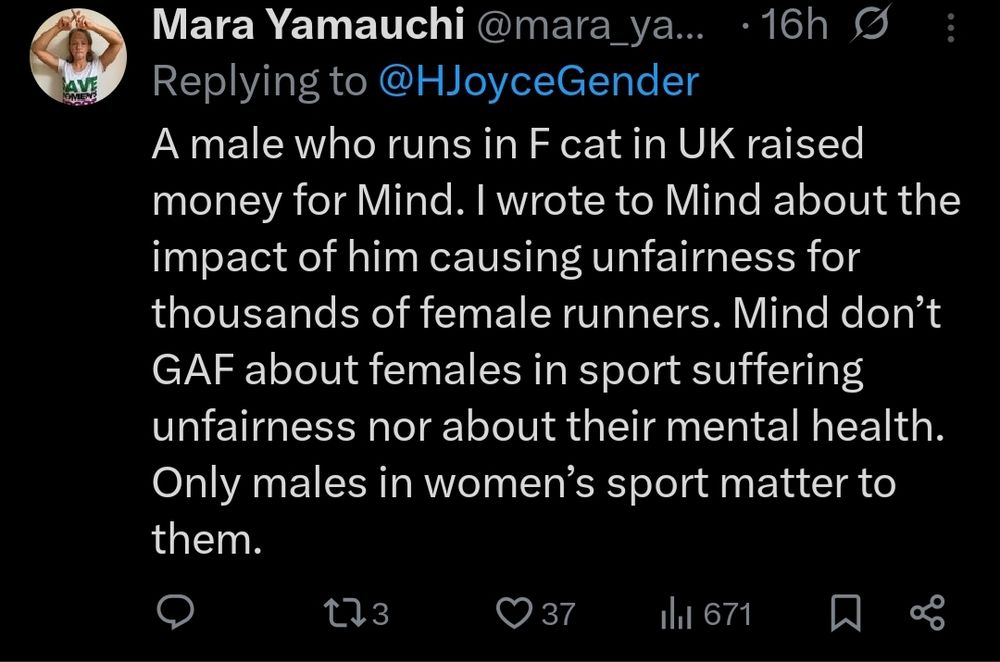Click the 16h timestamp
The height and width of the screenshot is (662, 1000).
pyautogui.click(x=794, y=24)
